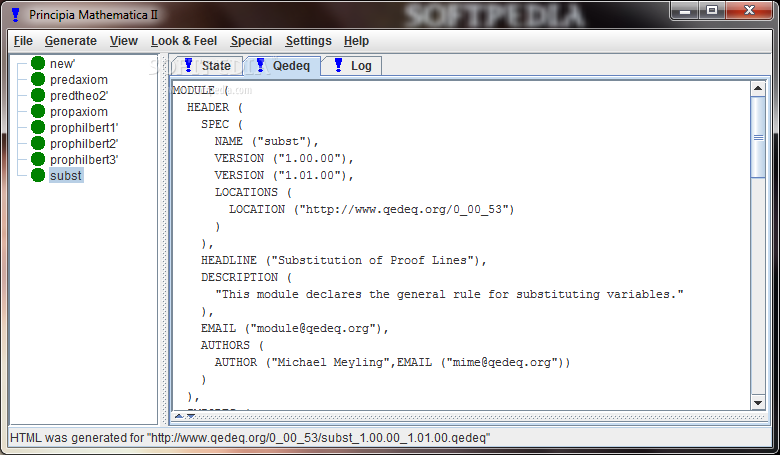
Task: Select the predtheo2' module
Action: pyautogui.click(x=79, y=95)
